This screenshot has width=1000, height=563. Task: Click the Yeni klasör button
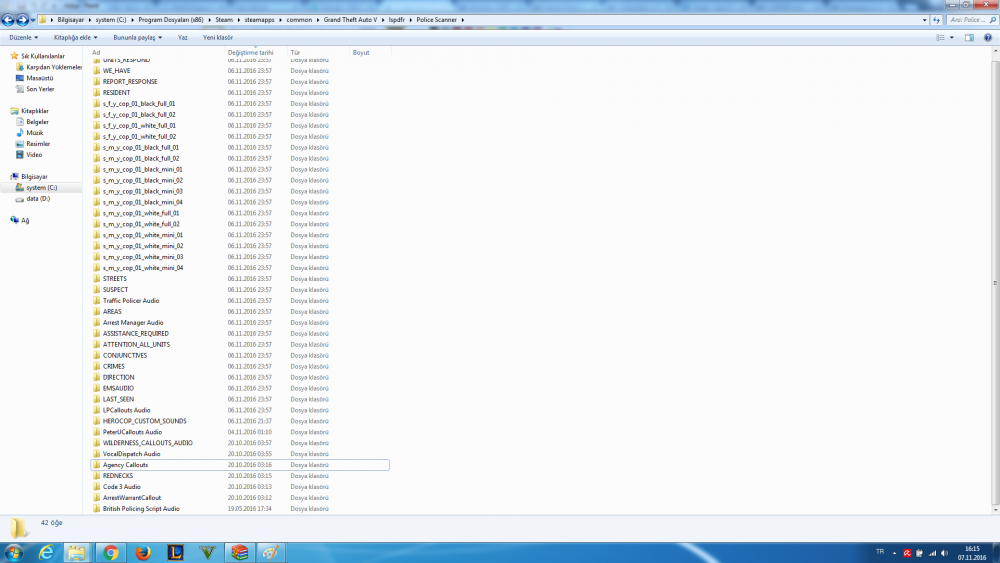point(217,38)
